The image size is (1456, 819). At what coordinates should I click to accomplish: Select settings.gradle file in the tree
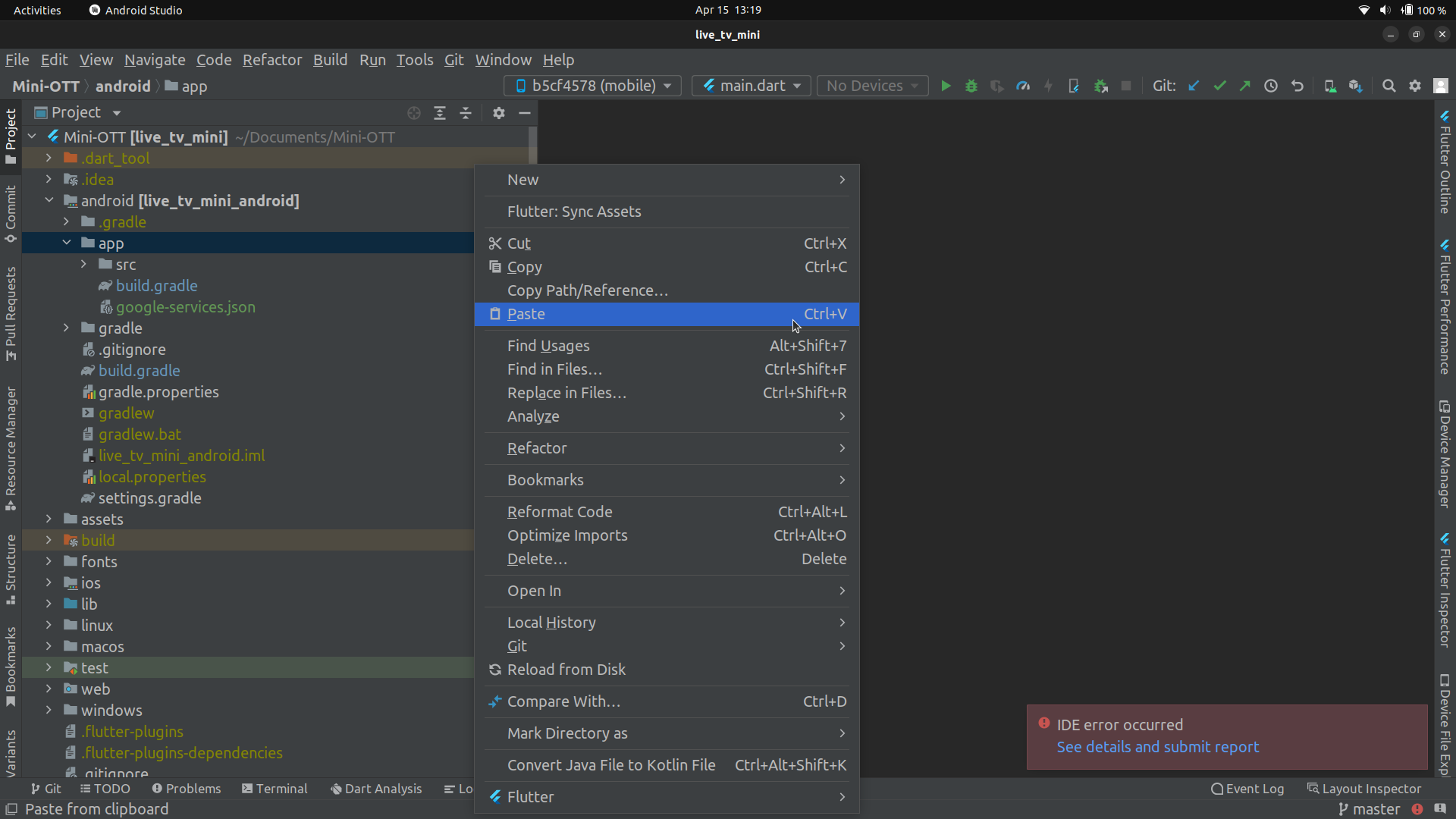tap(149, 498)
